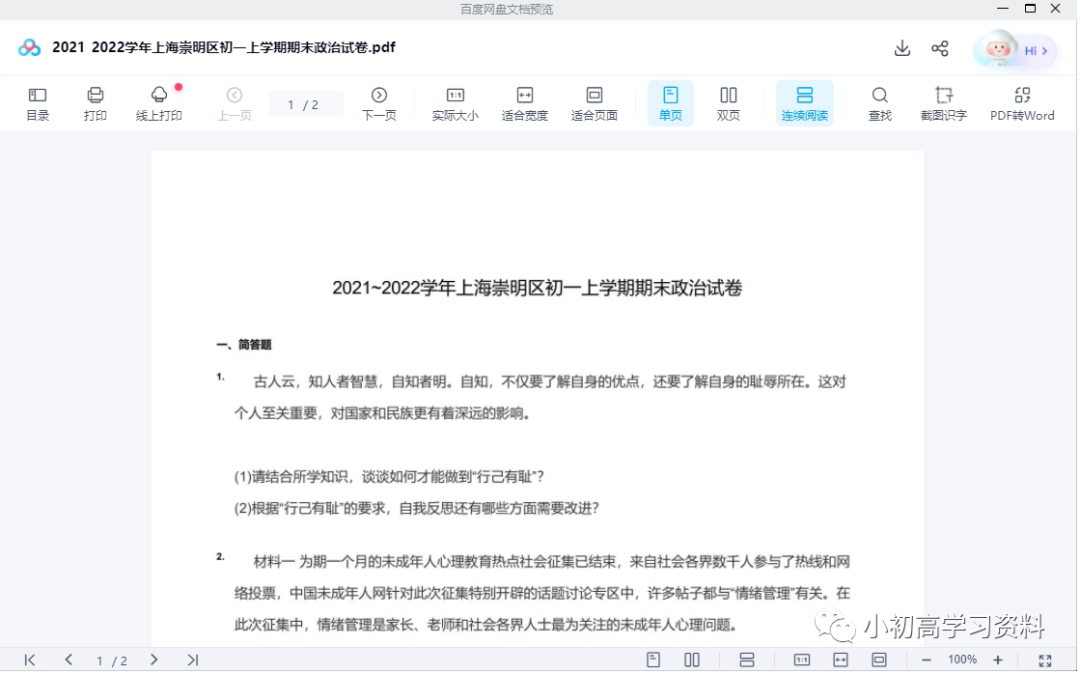The image size is (1080, 674).
Task: Switch to 双页 double page mode
Action: point(728,104)
